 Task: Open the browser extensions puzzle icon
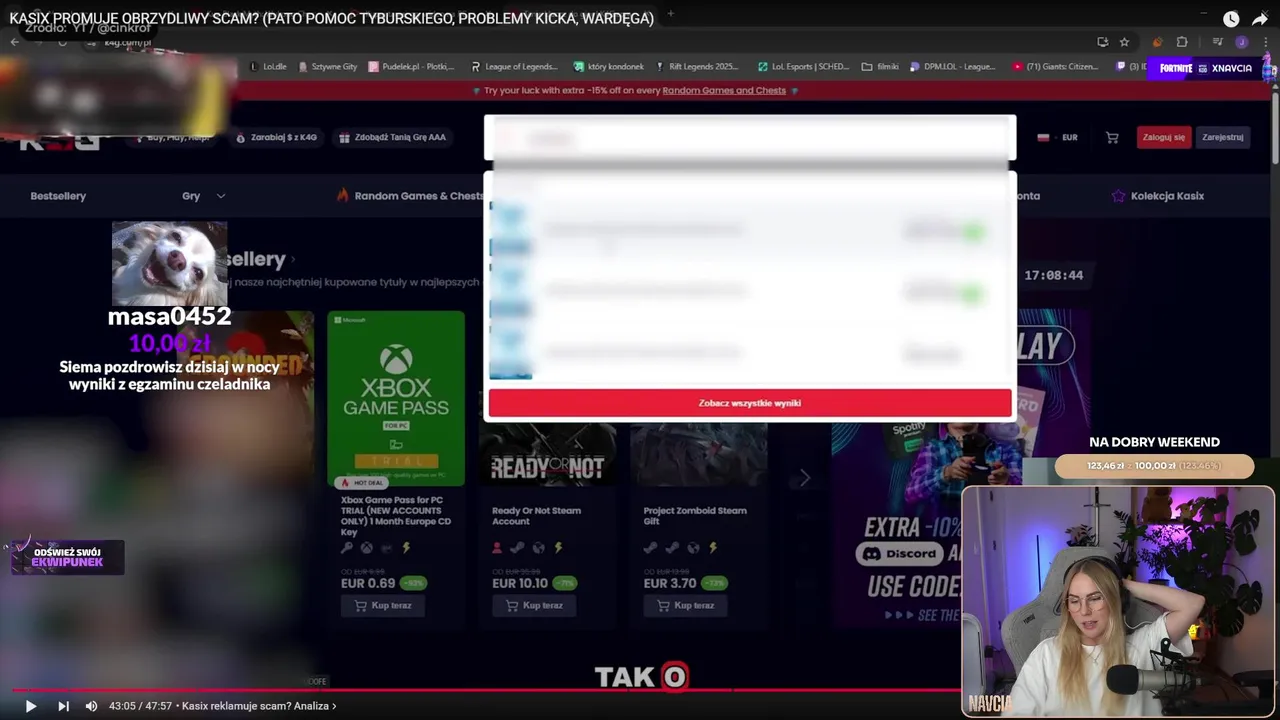(x=1182, y=42)
